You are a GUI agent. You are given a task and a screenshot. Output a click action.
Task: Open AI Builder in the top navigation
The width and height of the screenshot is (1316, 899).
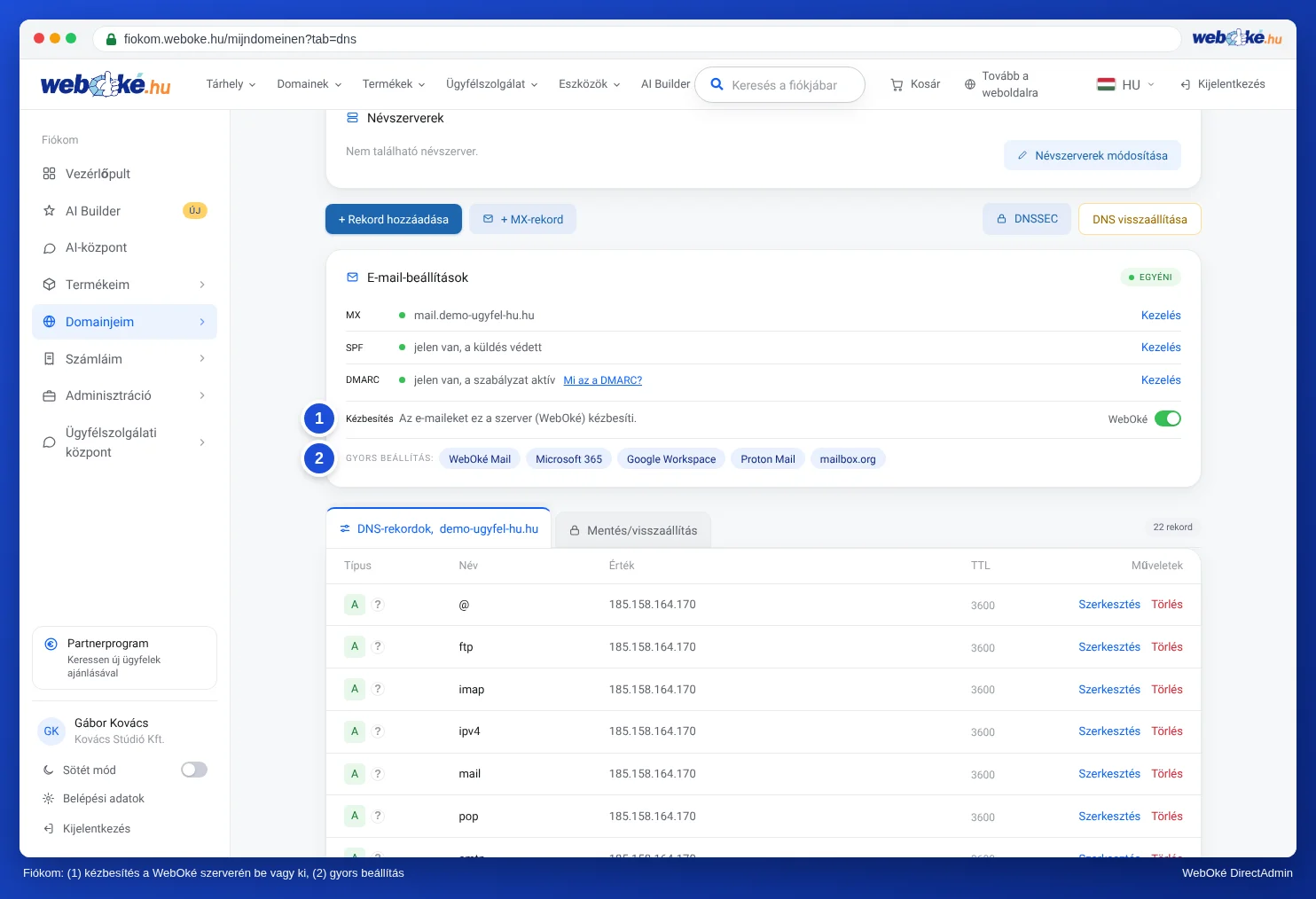tap(665, 84)
